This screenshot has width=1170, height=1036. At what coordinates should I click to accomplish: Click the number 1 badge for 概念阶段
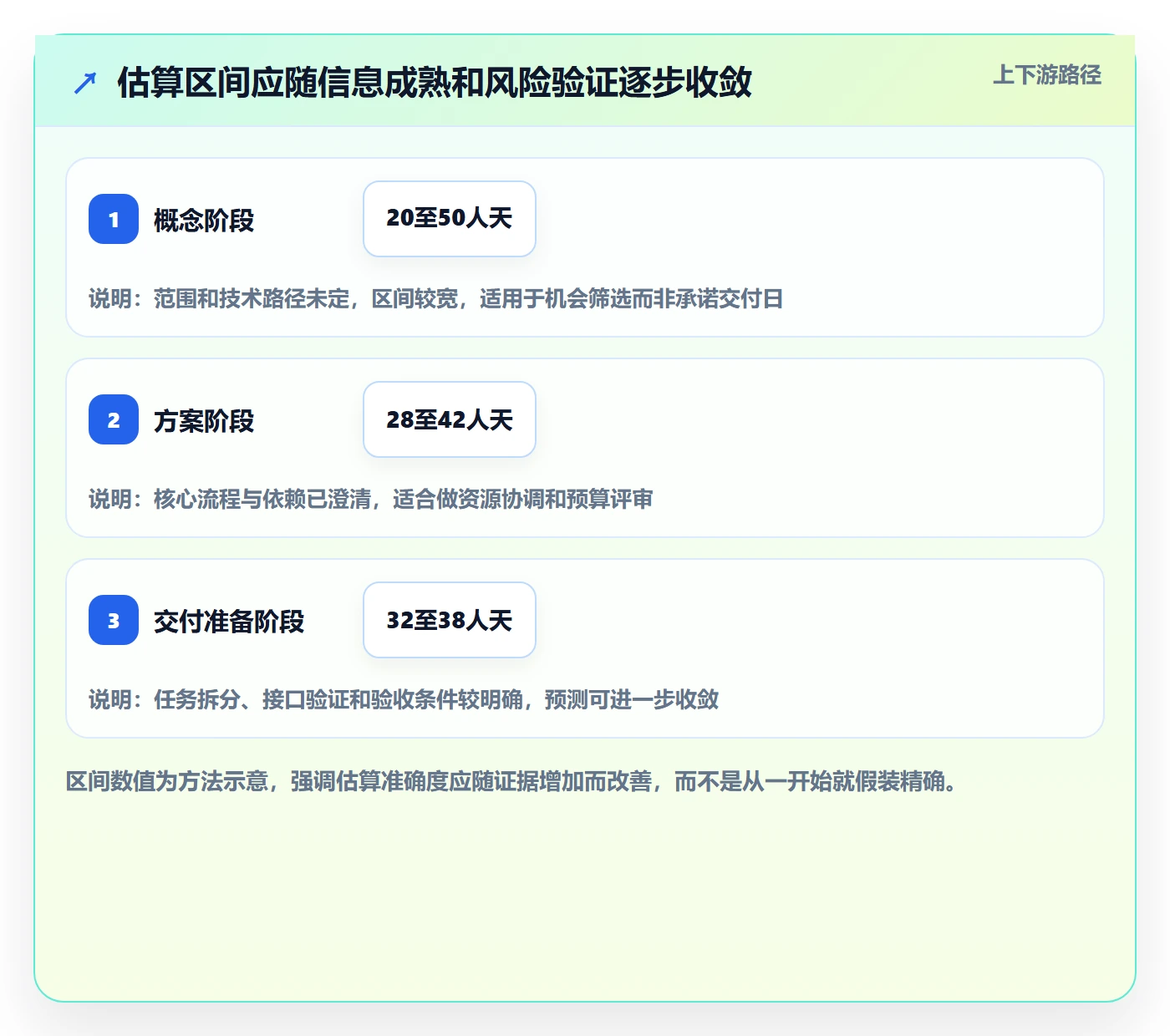click(114, 219)
